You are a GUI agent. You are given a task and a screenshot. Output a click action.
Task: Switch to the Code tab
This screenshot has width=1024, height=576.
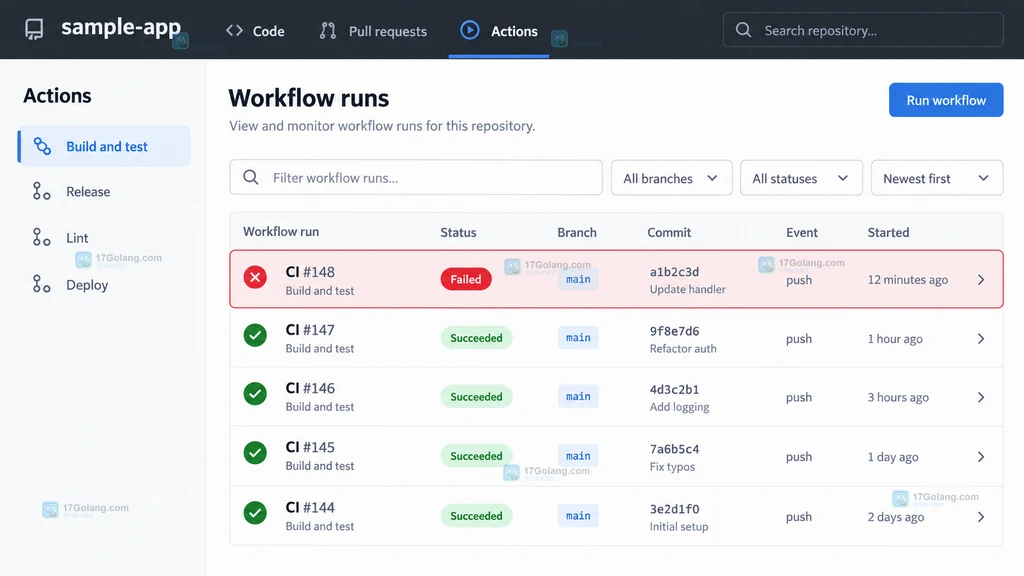coord(255,31)
